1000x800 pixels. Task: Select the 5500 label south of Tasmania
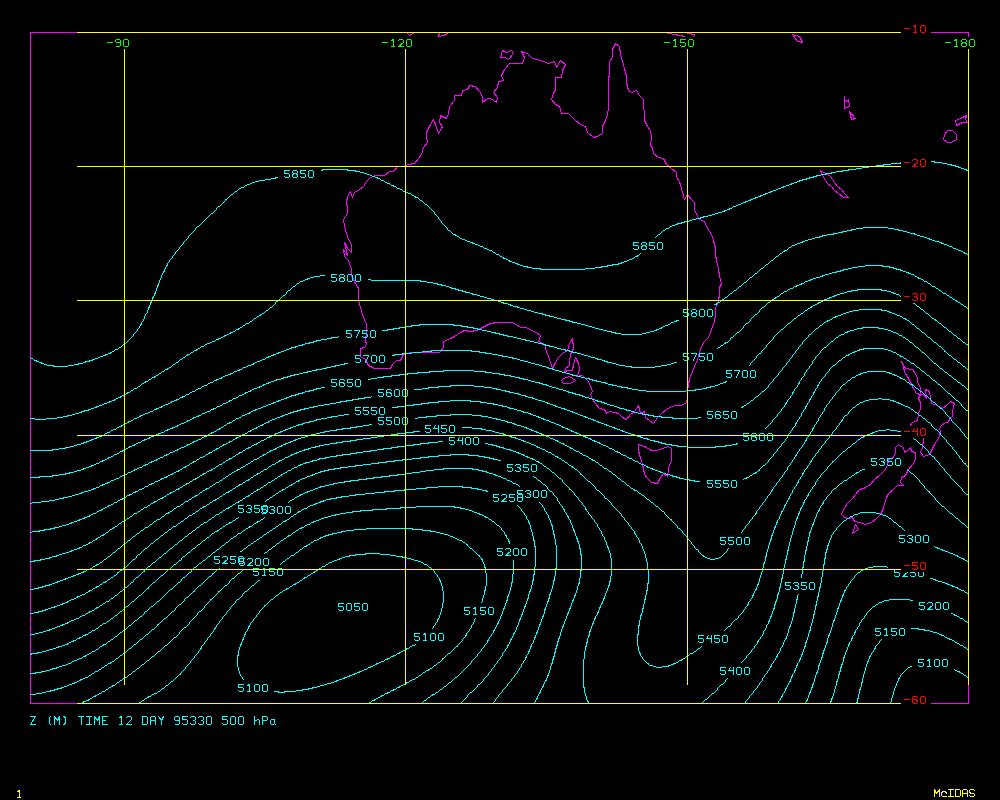[x=734, y=541]
